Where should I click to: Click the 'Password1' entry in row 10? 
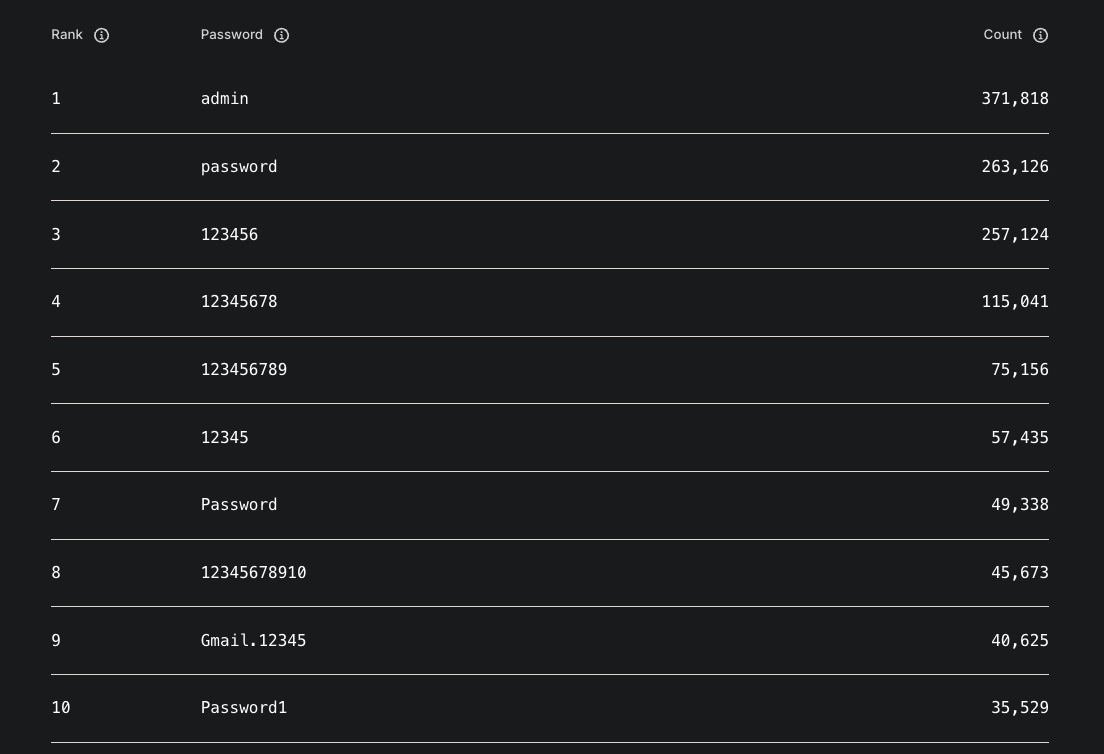tap(244, 708)
